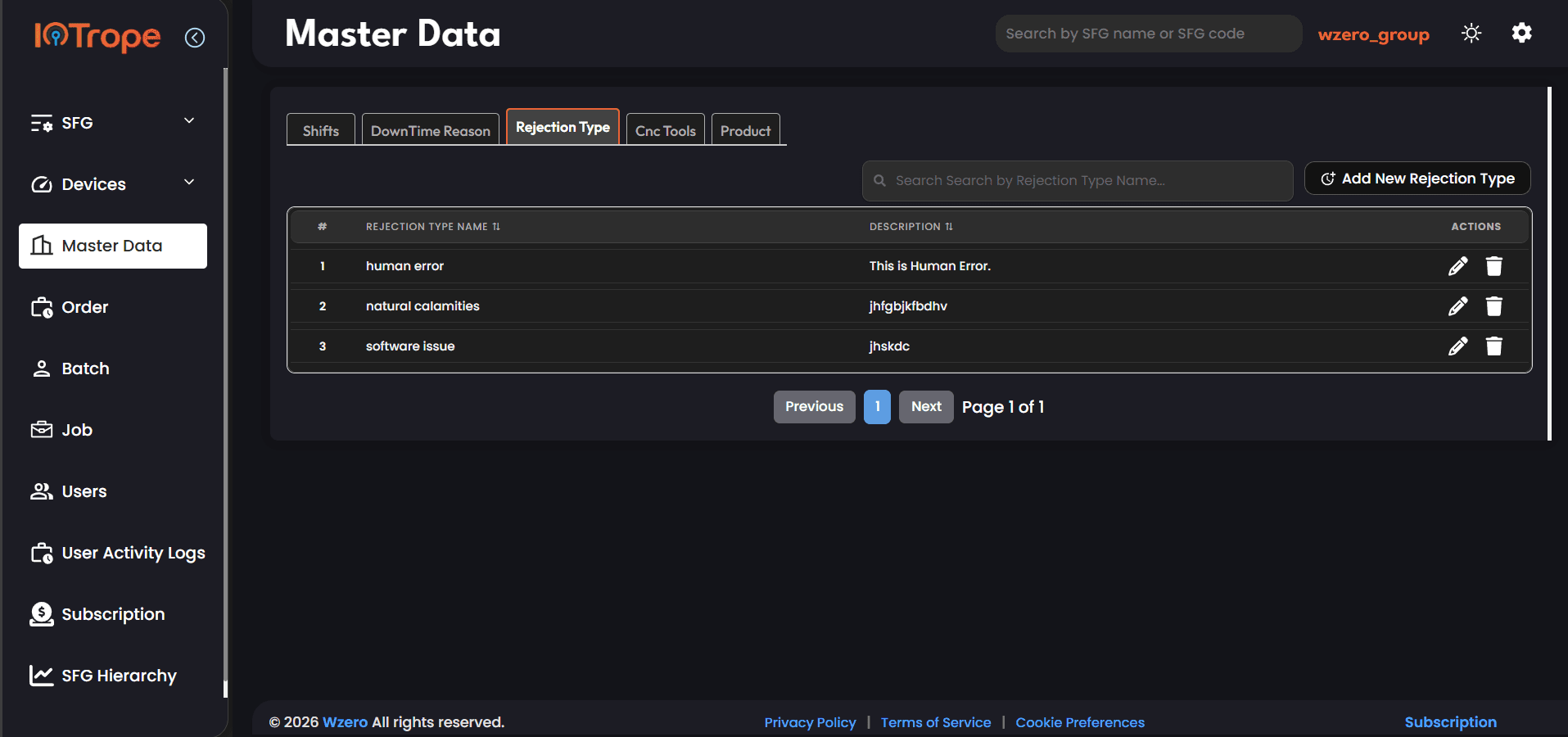Edit the software issue row
The image size is (1568, 737).
[1457, 346]
